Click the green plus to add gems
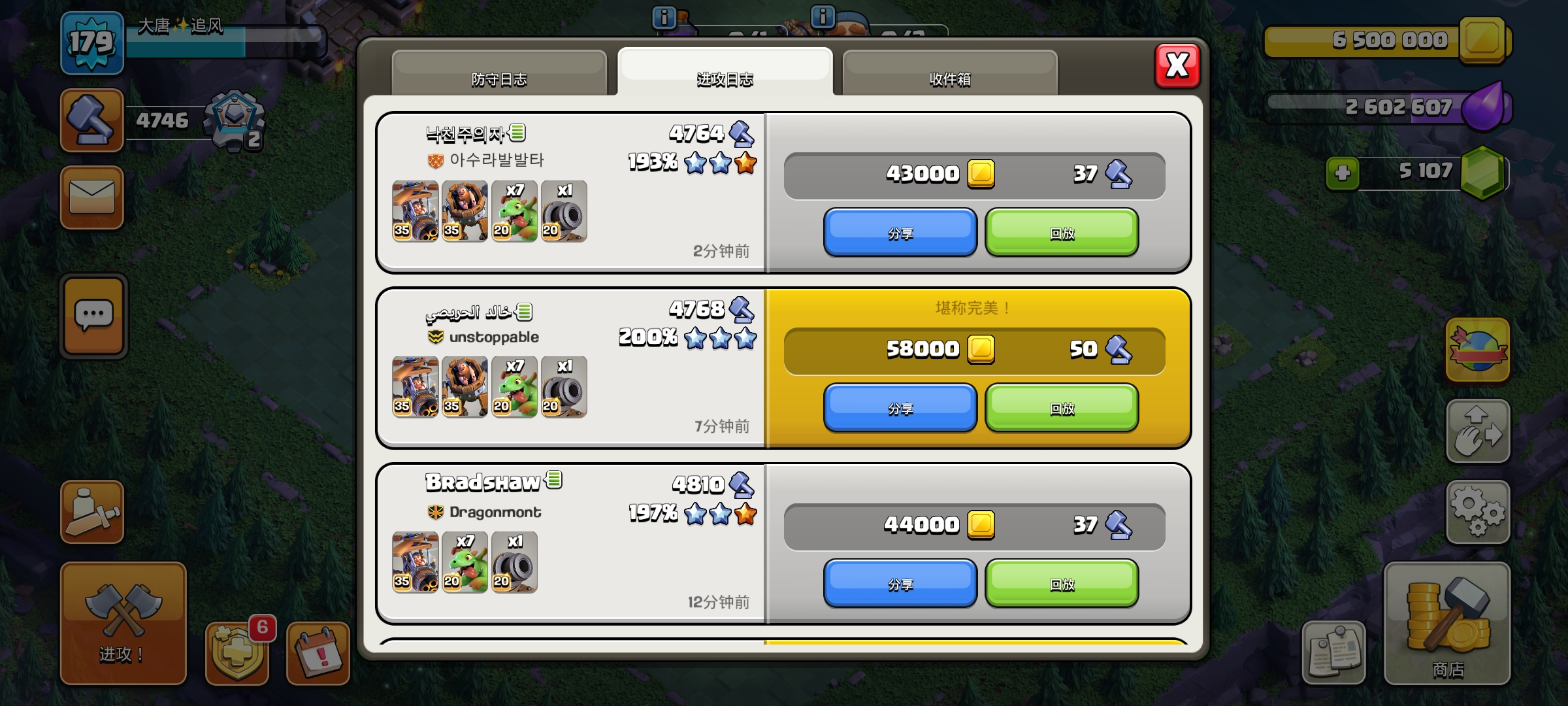Screen dimensions: 1568x706 (1343, 173)
